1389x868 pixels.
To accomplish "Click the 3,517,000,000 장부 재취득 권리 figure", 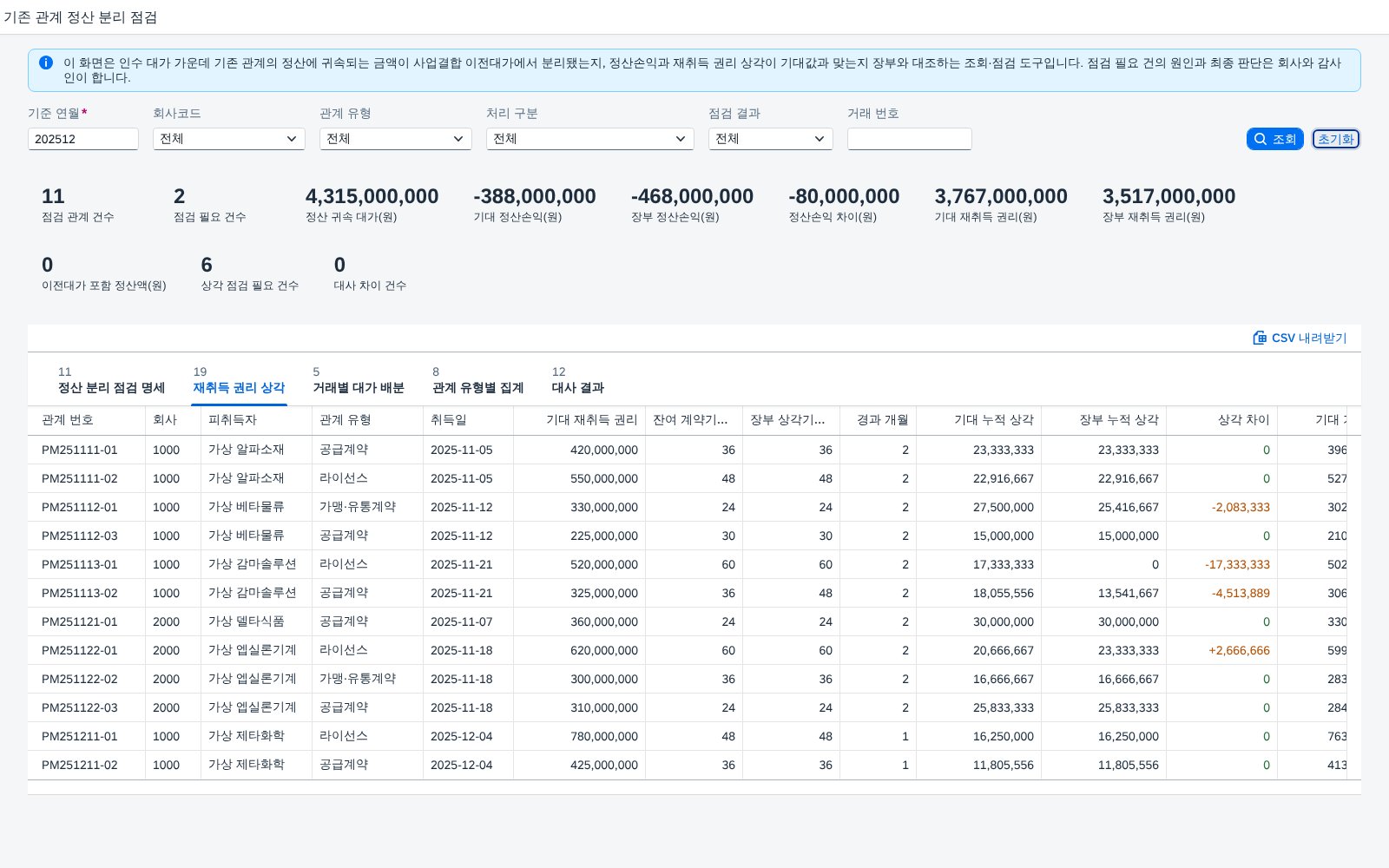I will tap(1168, 197).
